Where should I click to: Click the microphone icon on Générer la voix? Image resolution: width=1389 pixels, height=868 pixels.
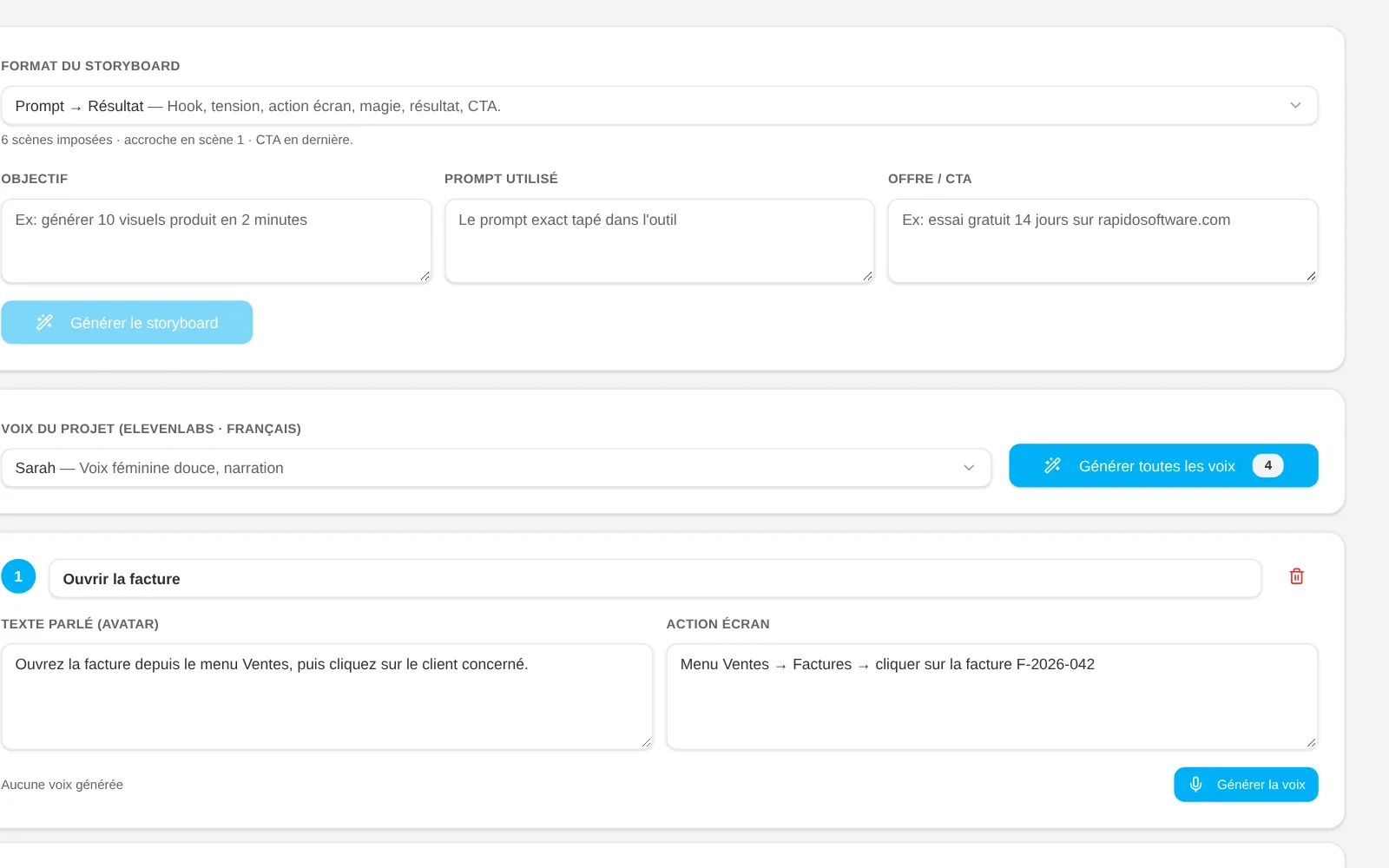[1195, 784]
